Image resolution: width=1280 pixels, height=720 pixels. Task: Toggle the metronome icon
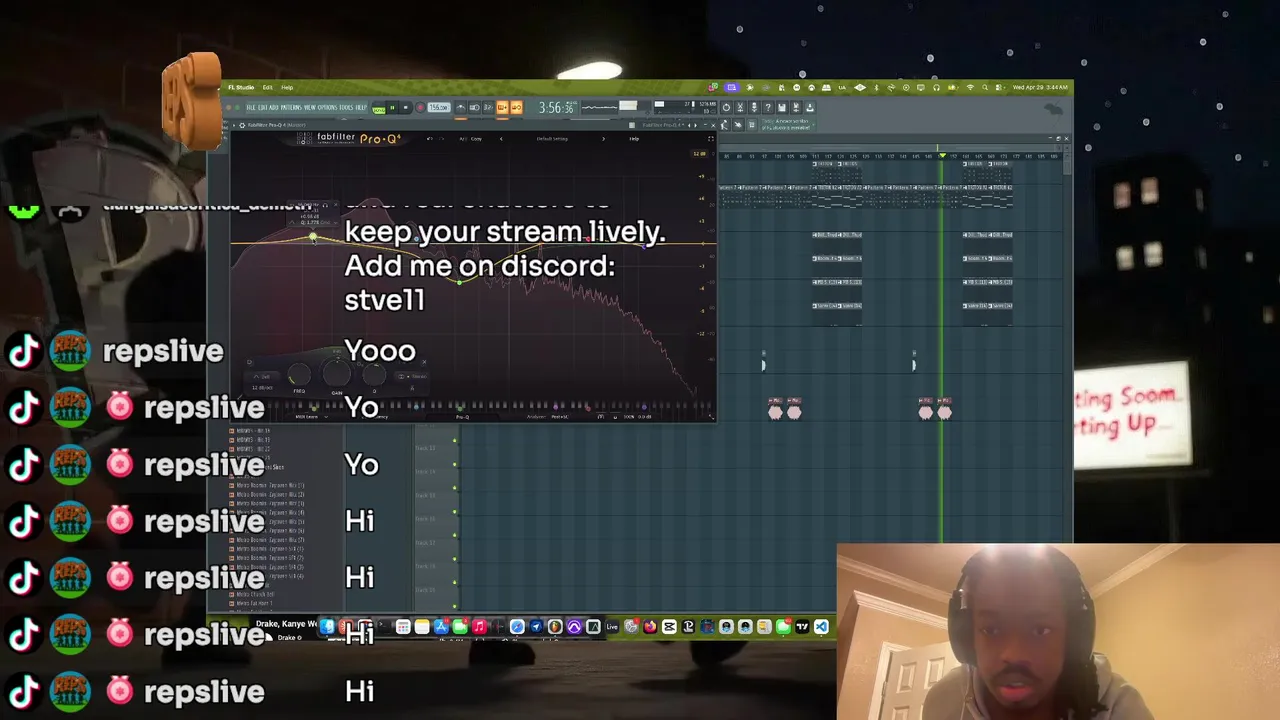(461, 107)
